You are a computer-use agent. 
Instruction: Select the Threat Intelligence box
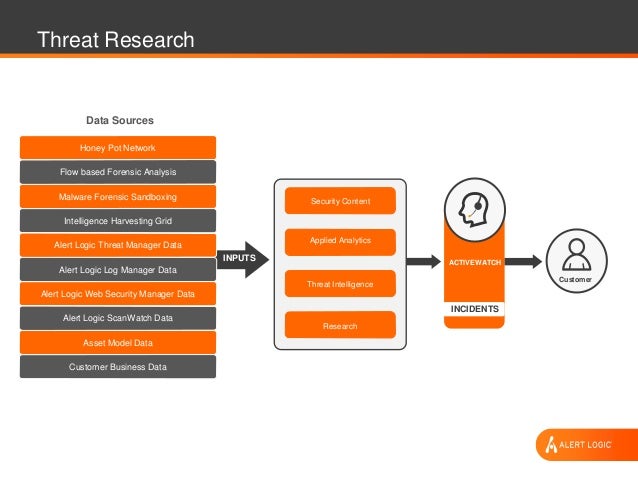click(x=340, y=284)
